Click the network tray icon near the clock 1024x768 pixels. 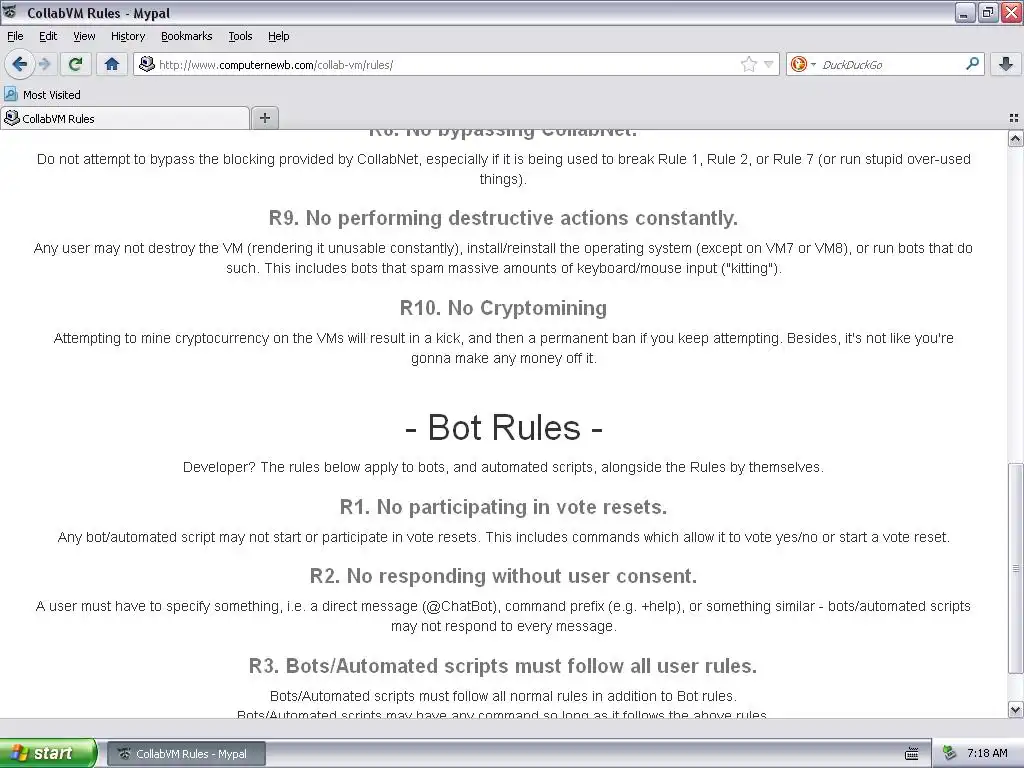pyautogui.click(x=950, y=753)
